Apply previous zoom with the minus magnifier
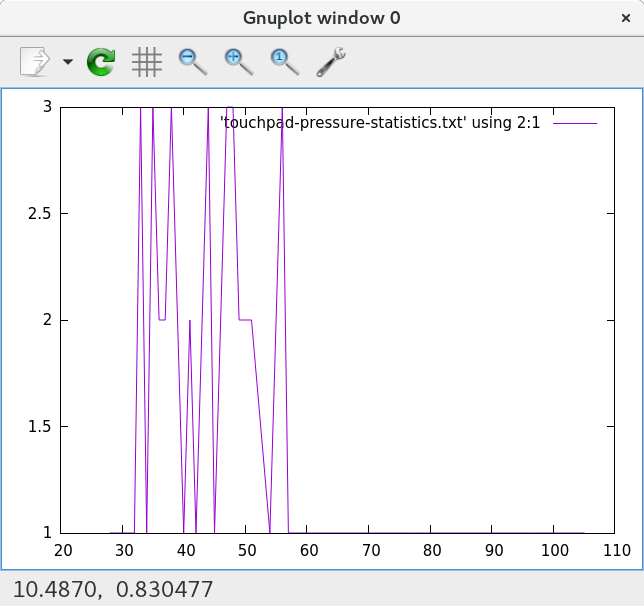The width and height of the screenshot is (644, 606). tap(192, 62)
